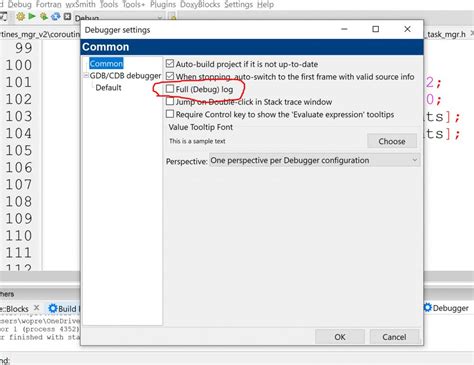The height and width of the screenshot is (365, 474).
Task: Collapse the GDB/CDB debugger tree node
Action: click(86, 76)
